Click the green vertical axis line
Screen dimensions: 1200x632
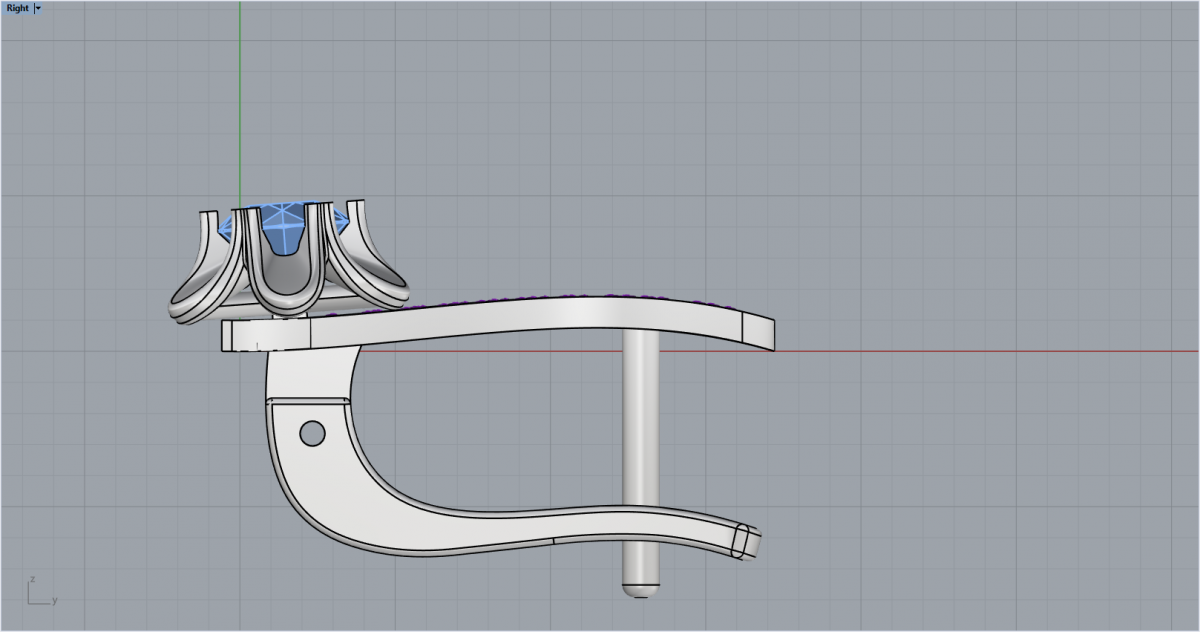coord(240,100)
